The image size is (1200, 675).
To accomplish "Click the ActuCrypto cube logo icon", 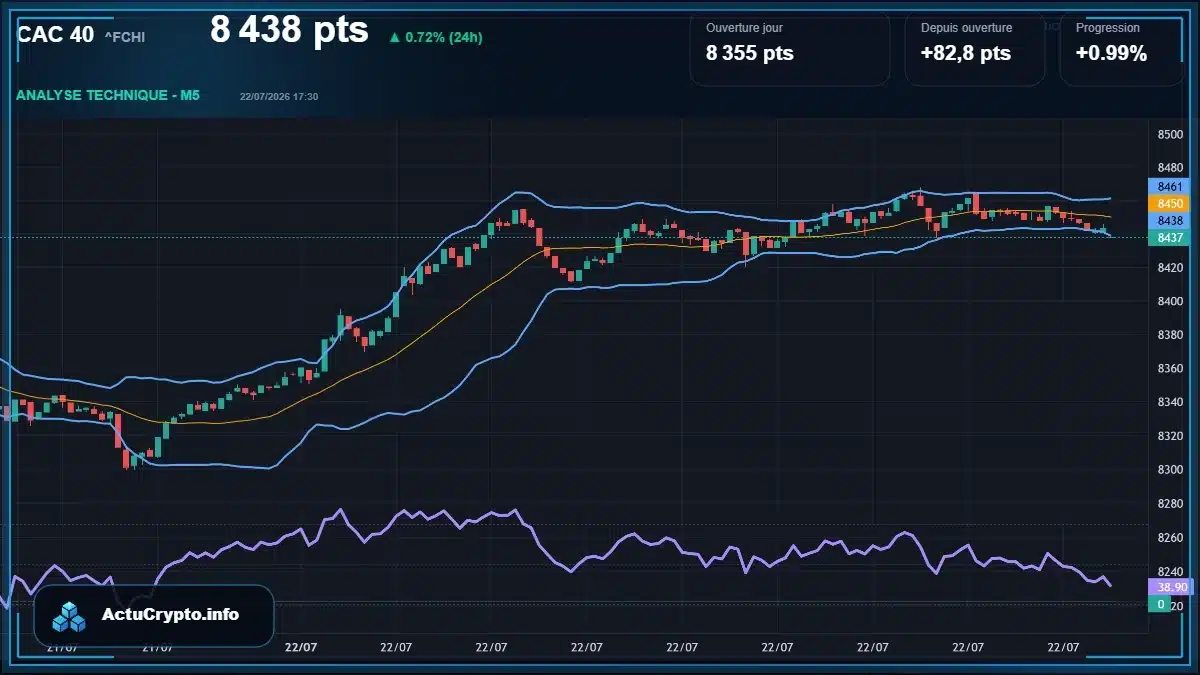I will tap(70, 616).
